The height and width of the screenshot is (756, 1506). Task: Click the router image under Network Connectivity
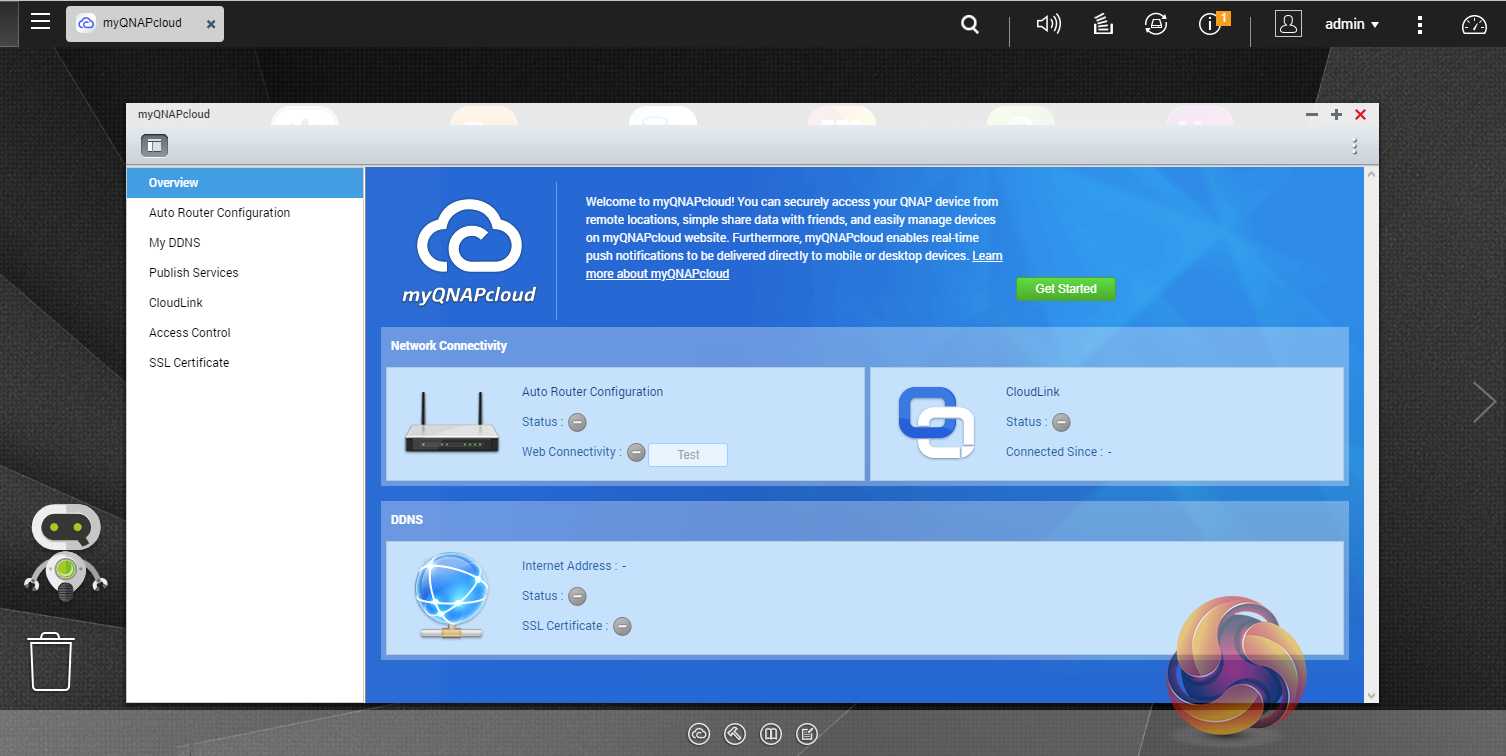pyautogui.click(x=452, y=423)
